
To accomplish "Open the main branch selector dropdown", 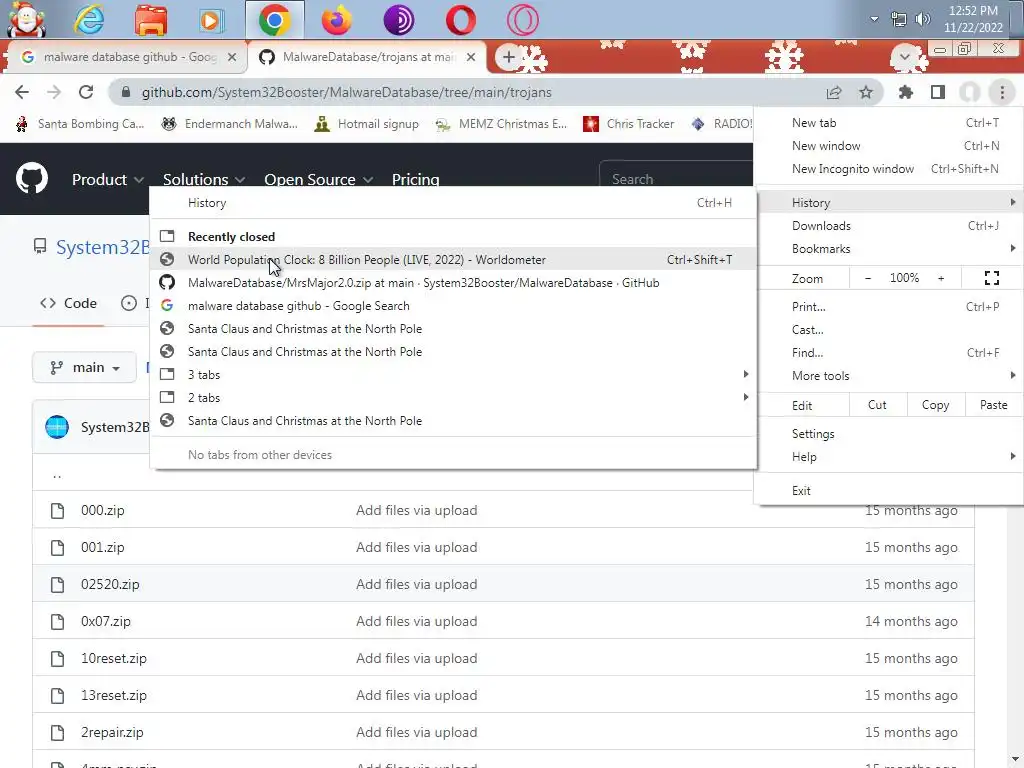I will (84, 368).
